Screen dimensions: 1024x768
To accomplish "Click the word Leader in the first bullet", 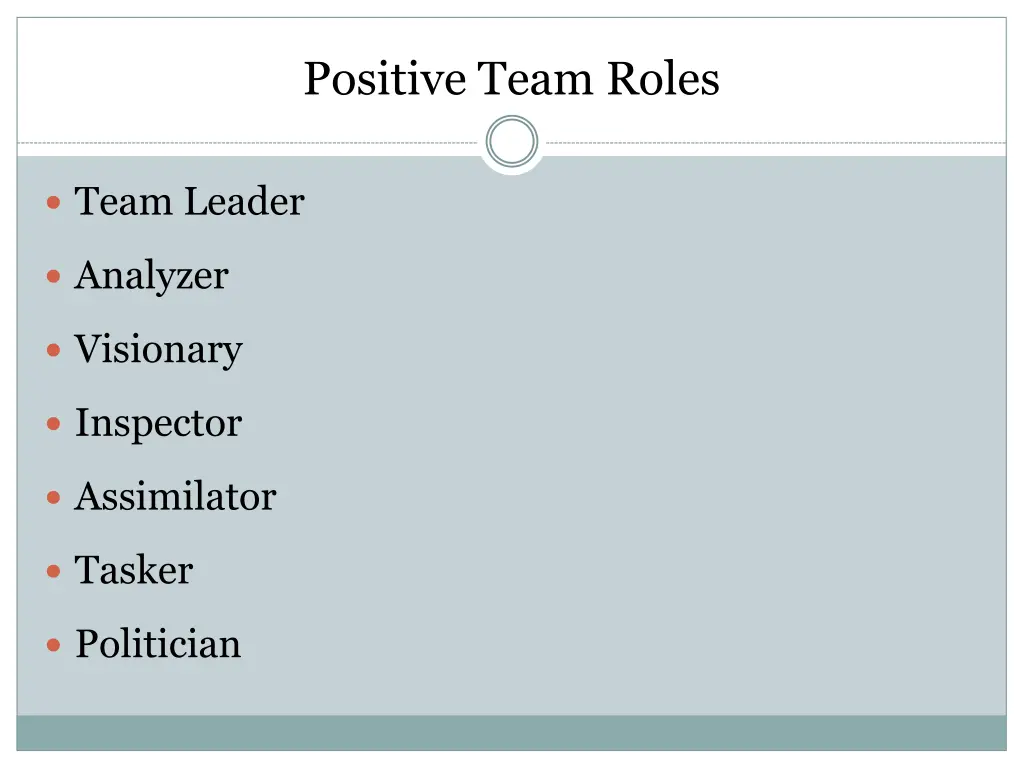I will click(x=244, y=202).
